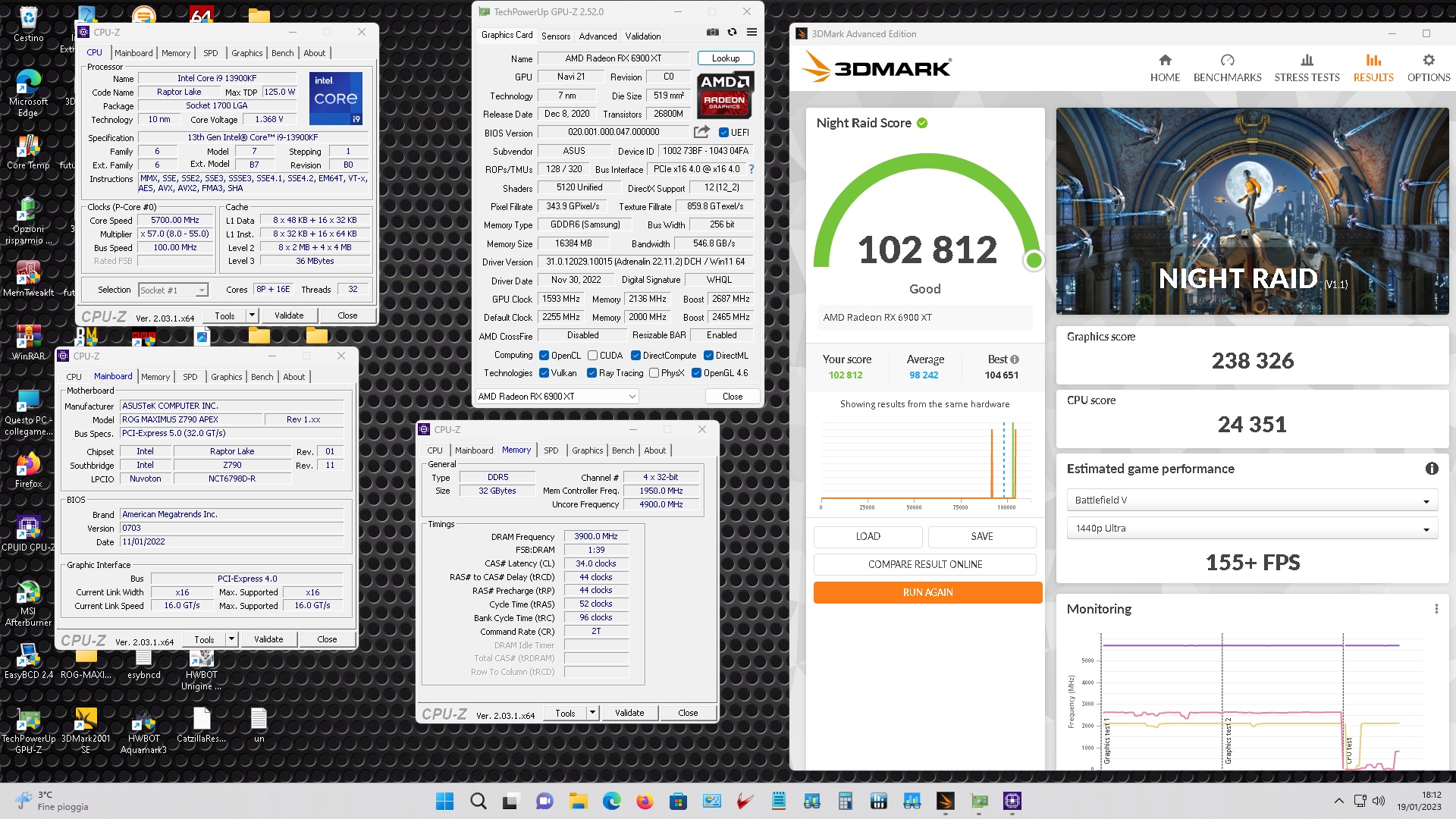Open the Core Temp desktop icon
1456x819 pixels.
pos(28,152)
